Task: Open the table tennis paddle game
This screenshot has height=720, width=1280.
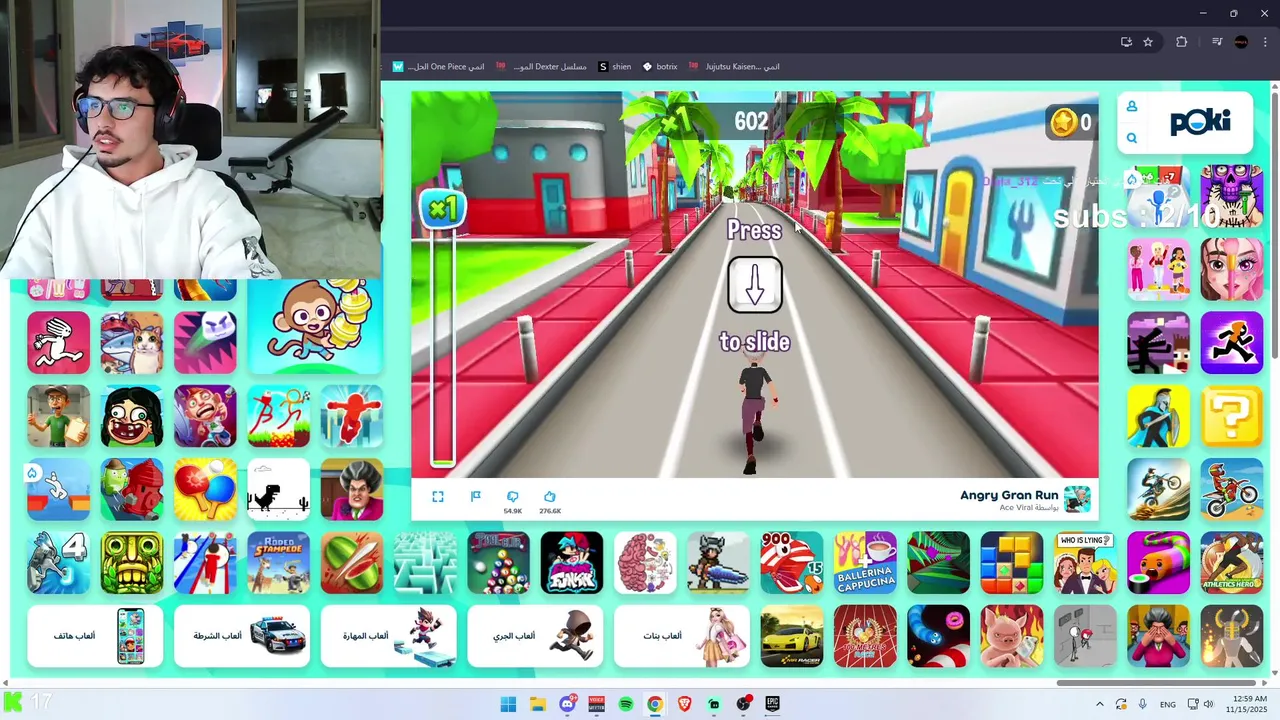Action: click(x=205, y=490)
